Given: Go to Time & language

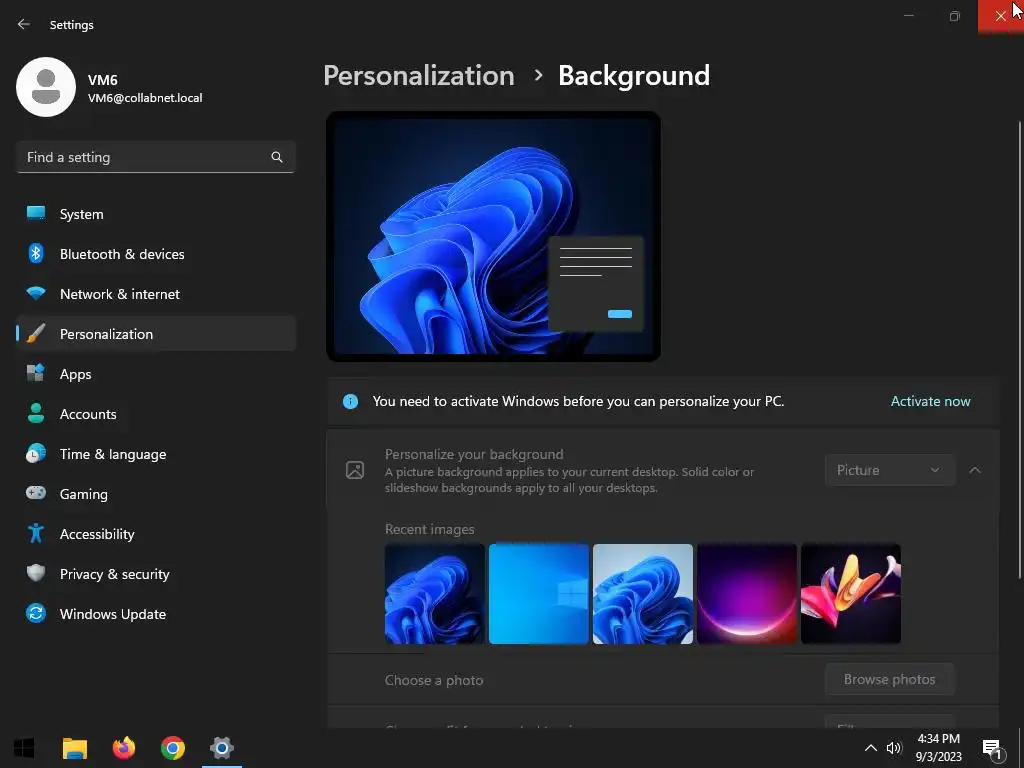Looking at the screenshot, I should (156, 453).
